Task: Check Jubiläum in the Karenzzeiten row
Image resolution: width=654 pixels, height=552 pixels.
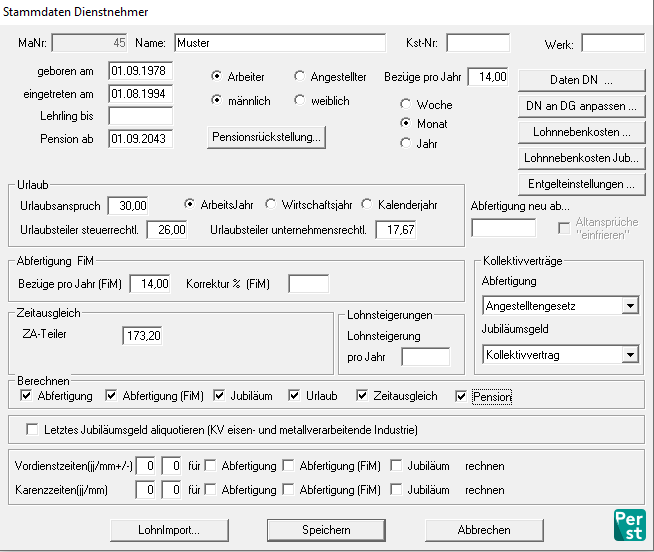Action: 396,489
